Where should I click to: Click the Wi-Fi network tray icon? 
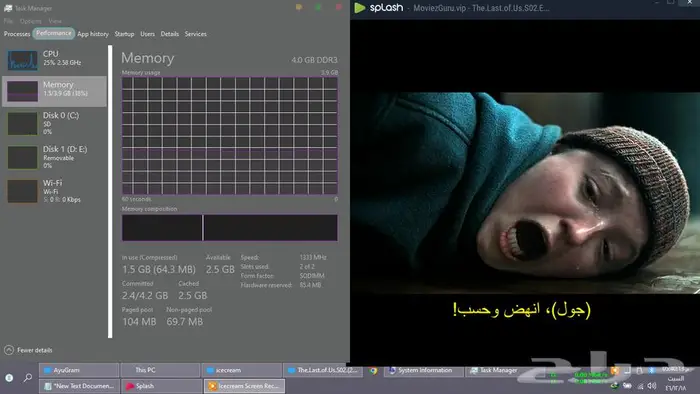click(641, 386)
